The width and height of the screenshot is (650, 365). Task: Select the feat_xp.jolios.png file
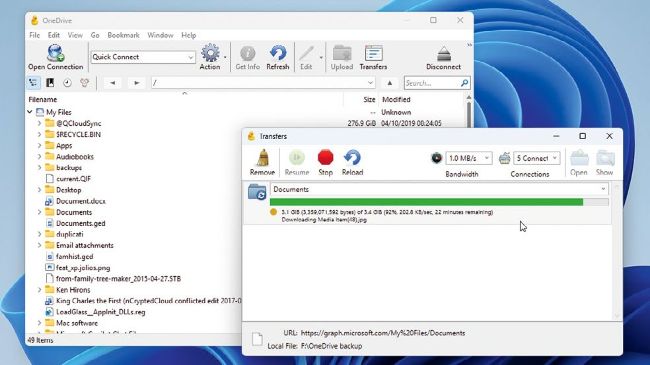[x=83, y=268]
